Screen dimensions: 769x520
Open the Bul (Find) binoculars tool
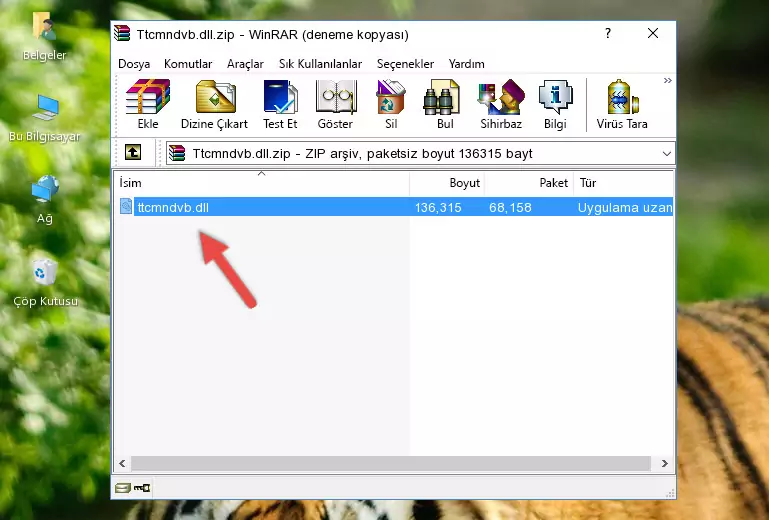[445, 104]
